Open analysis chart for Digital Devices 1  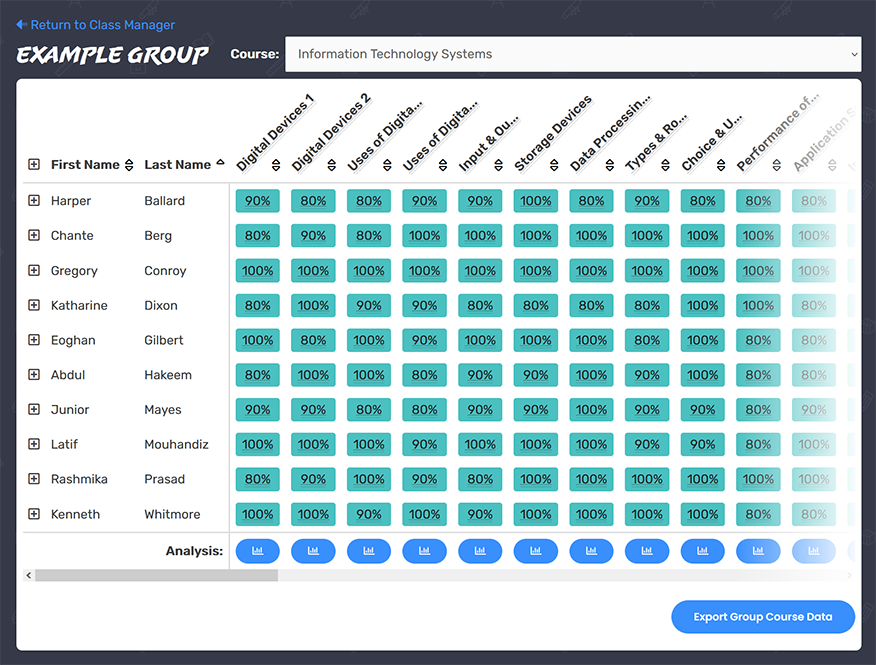click(257, 550)
